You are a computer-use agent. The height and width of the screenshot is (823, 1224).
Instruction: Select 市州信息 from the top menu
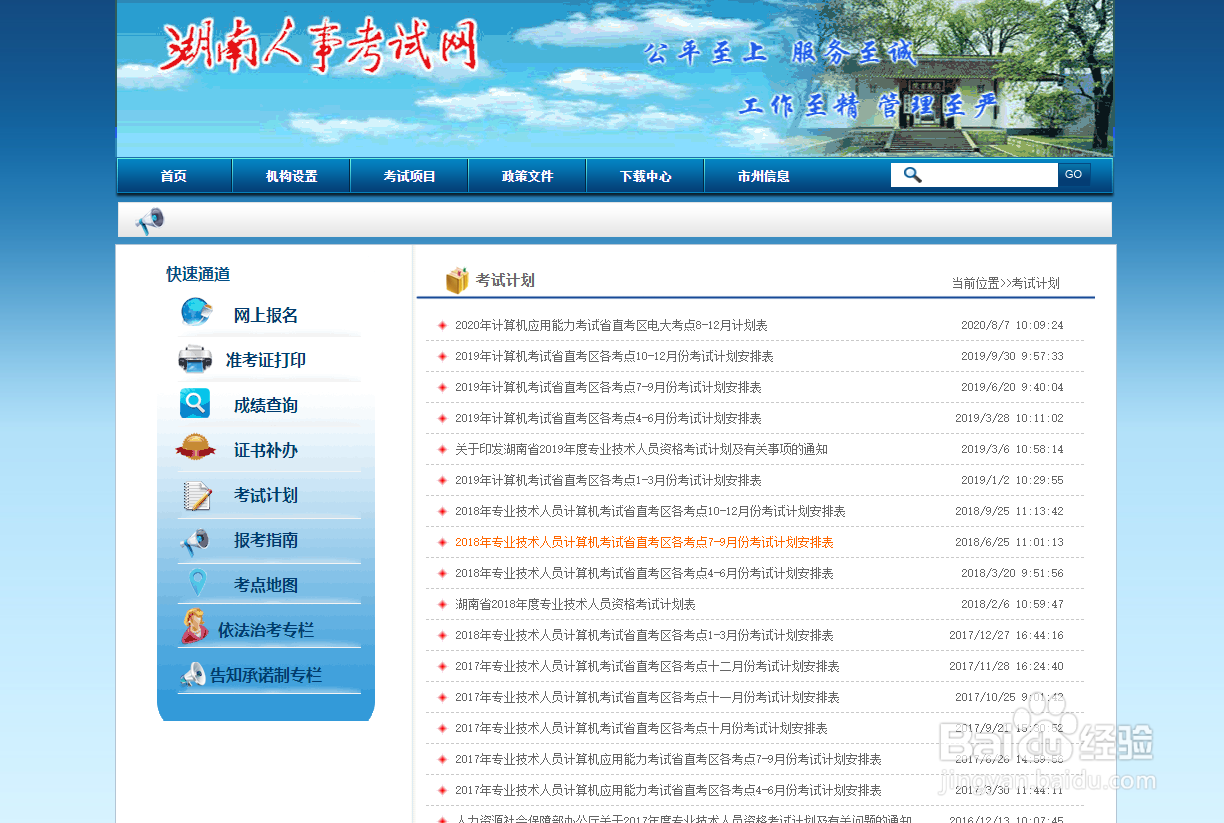(763, 175)
